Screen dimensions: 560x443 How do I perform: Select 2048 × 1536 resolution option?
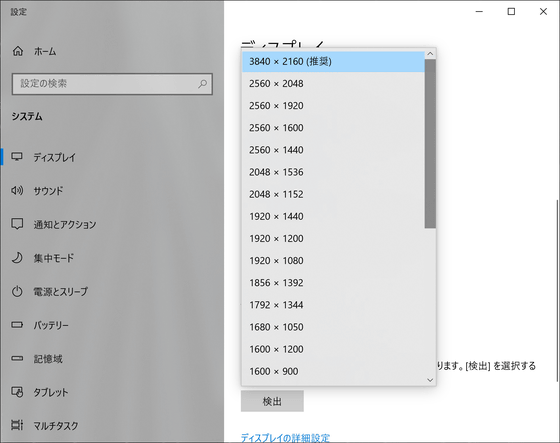click(333, 172)
